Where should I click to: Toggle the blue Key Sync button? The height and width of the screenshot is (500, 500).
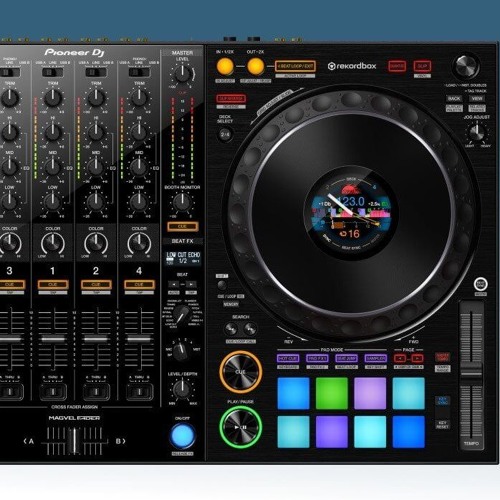[442, 401]
